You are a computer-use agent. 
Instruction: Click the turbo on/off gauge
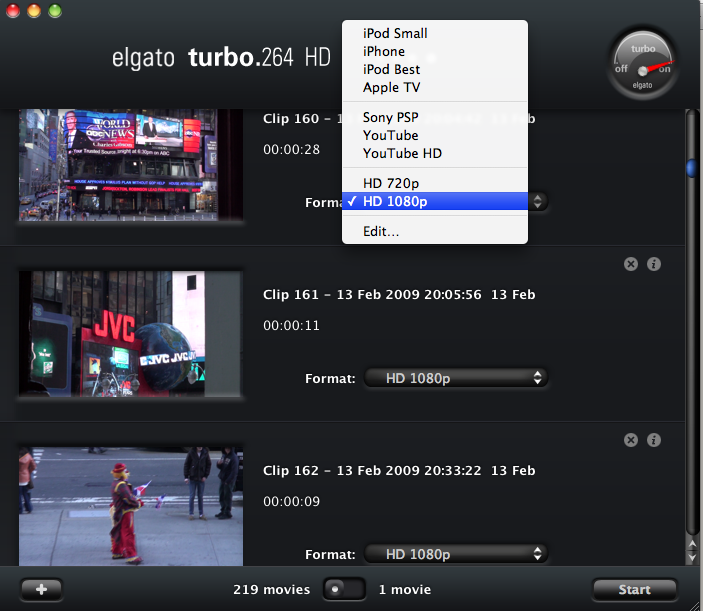(642, 63)
